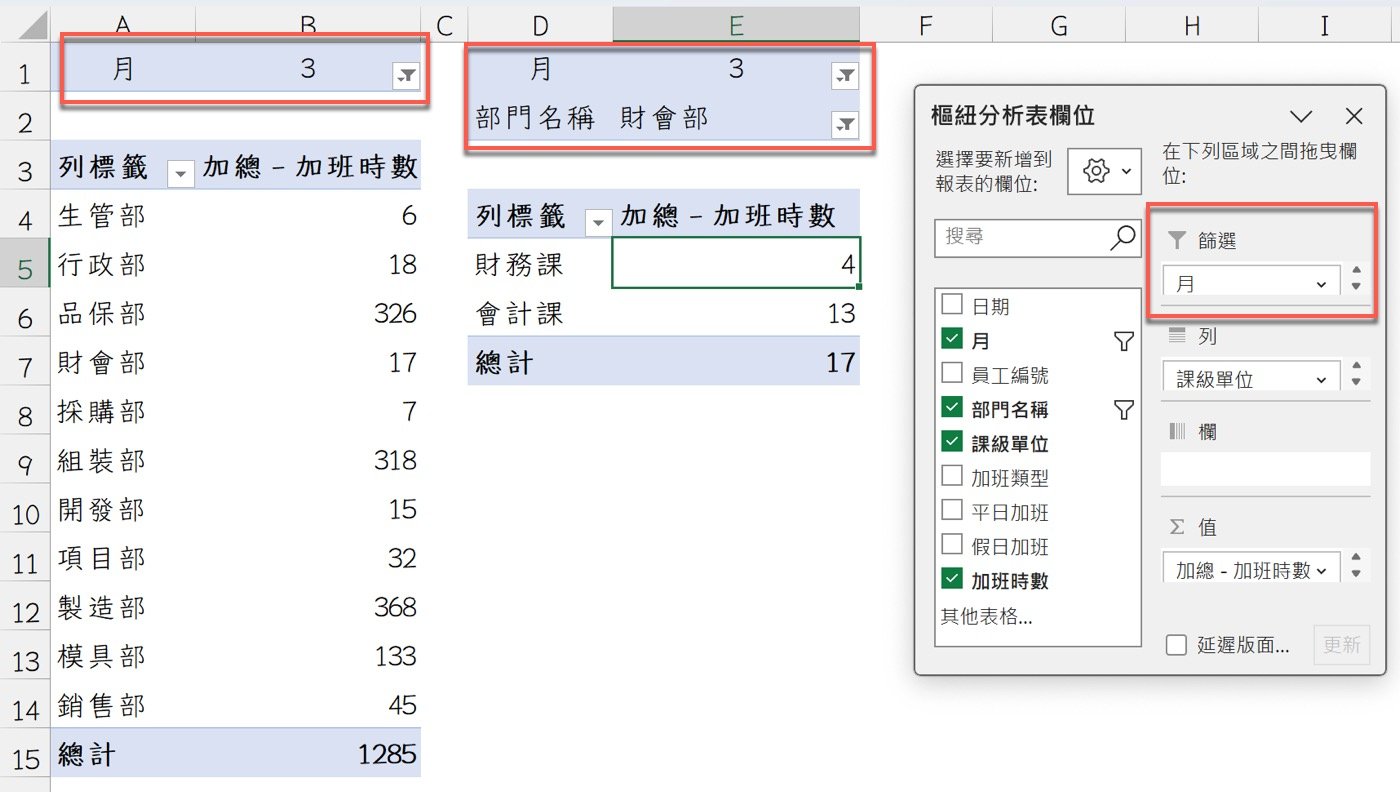1400x792 pixels.
Task: Uncheck the 課級單位 field checkbox
Action: [952, 443]
